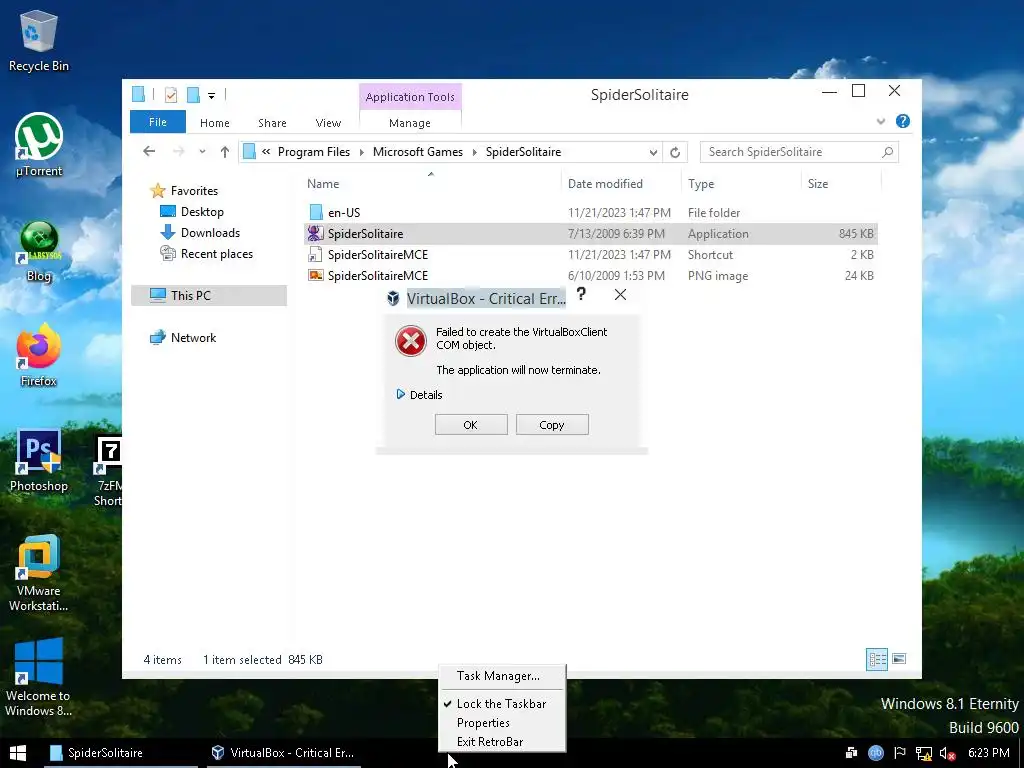Launch VMware Workstation from desktop
Viewport: 1024px width, 768px height.
click(x=39, y=573)
